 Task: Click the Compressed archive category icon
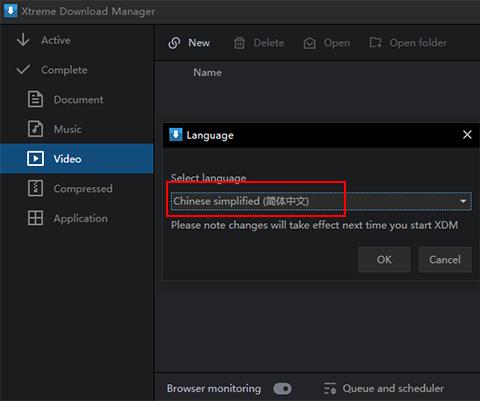tap(35, 188)
